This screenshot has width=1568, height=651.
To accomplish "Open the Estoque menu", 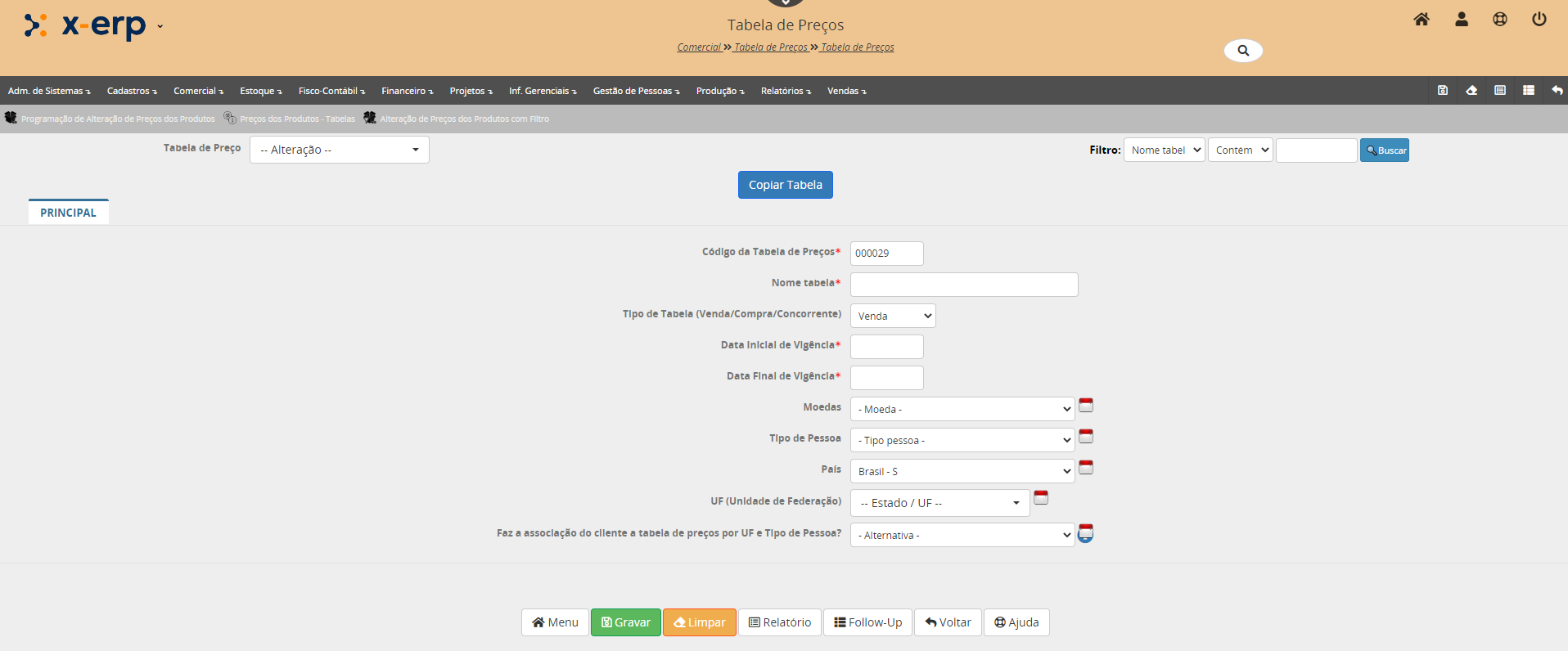I will 260,91.
